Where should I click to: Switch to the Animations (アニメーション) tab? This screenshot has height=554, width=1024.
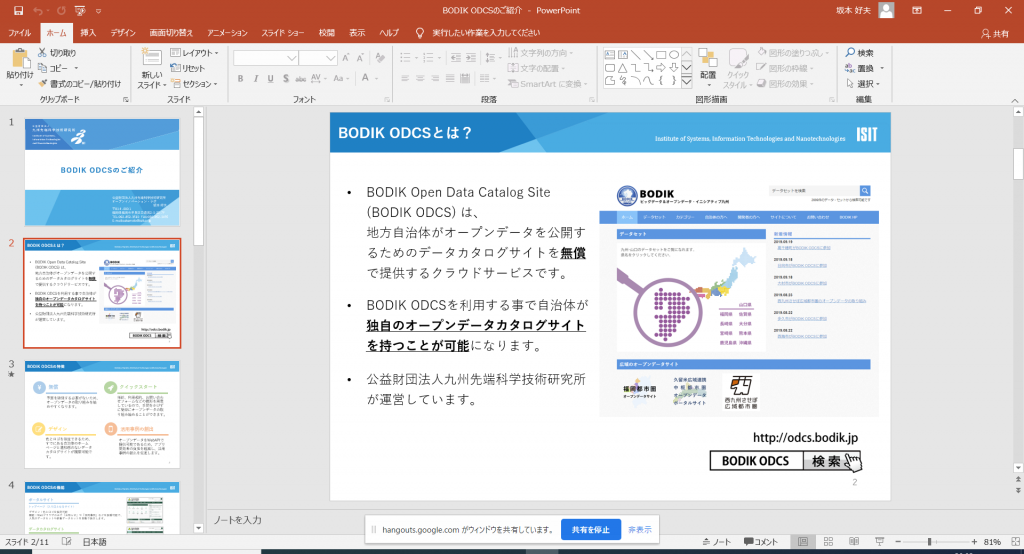point(227,33)
